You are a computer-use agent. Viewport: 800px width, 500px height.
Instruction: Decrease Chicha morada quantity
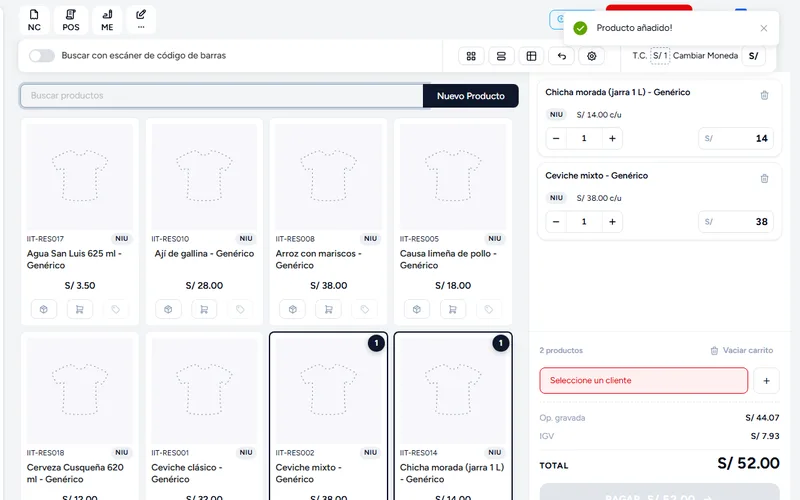click(556, 138)
